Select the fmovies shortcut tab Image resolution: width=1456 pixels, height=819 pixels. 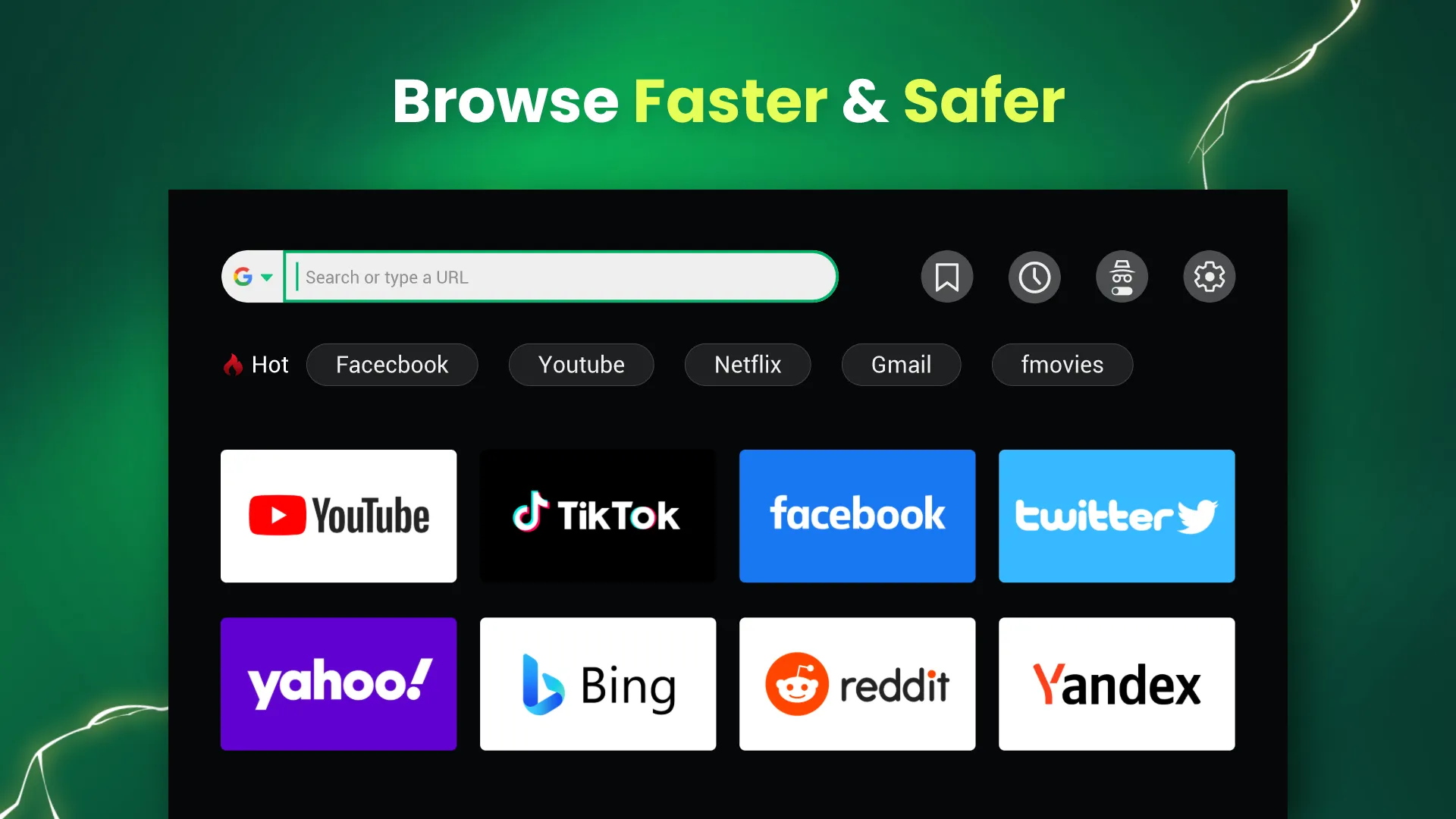1062,364
